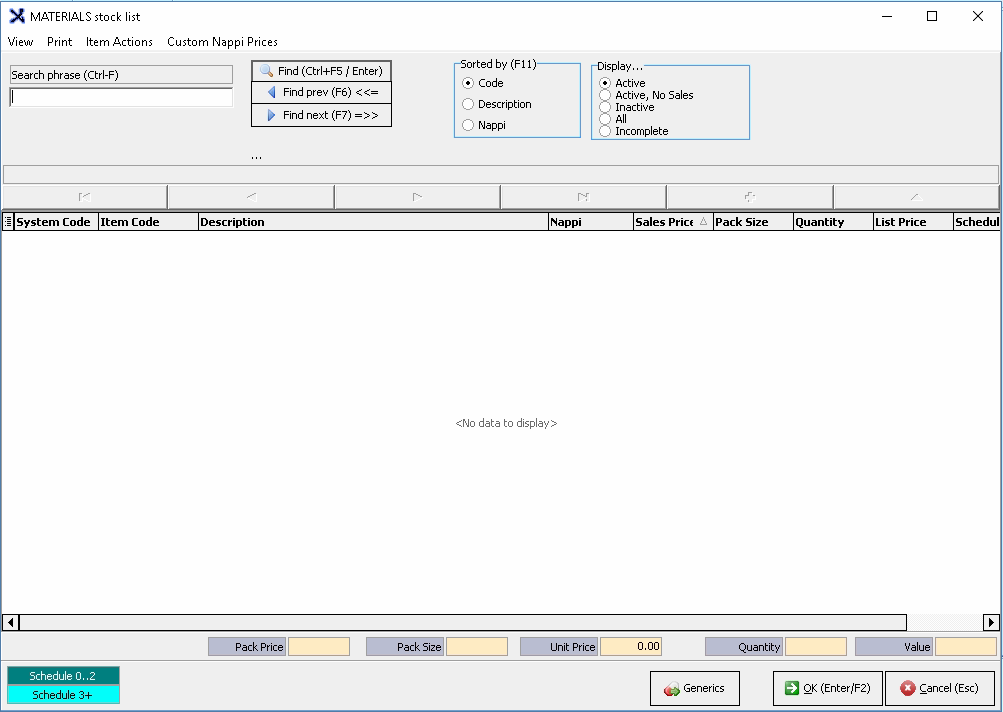Open the Item Actions menu
Screen dimensions: 1003x712
(x=119, y=42)
